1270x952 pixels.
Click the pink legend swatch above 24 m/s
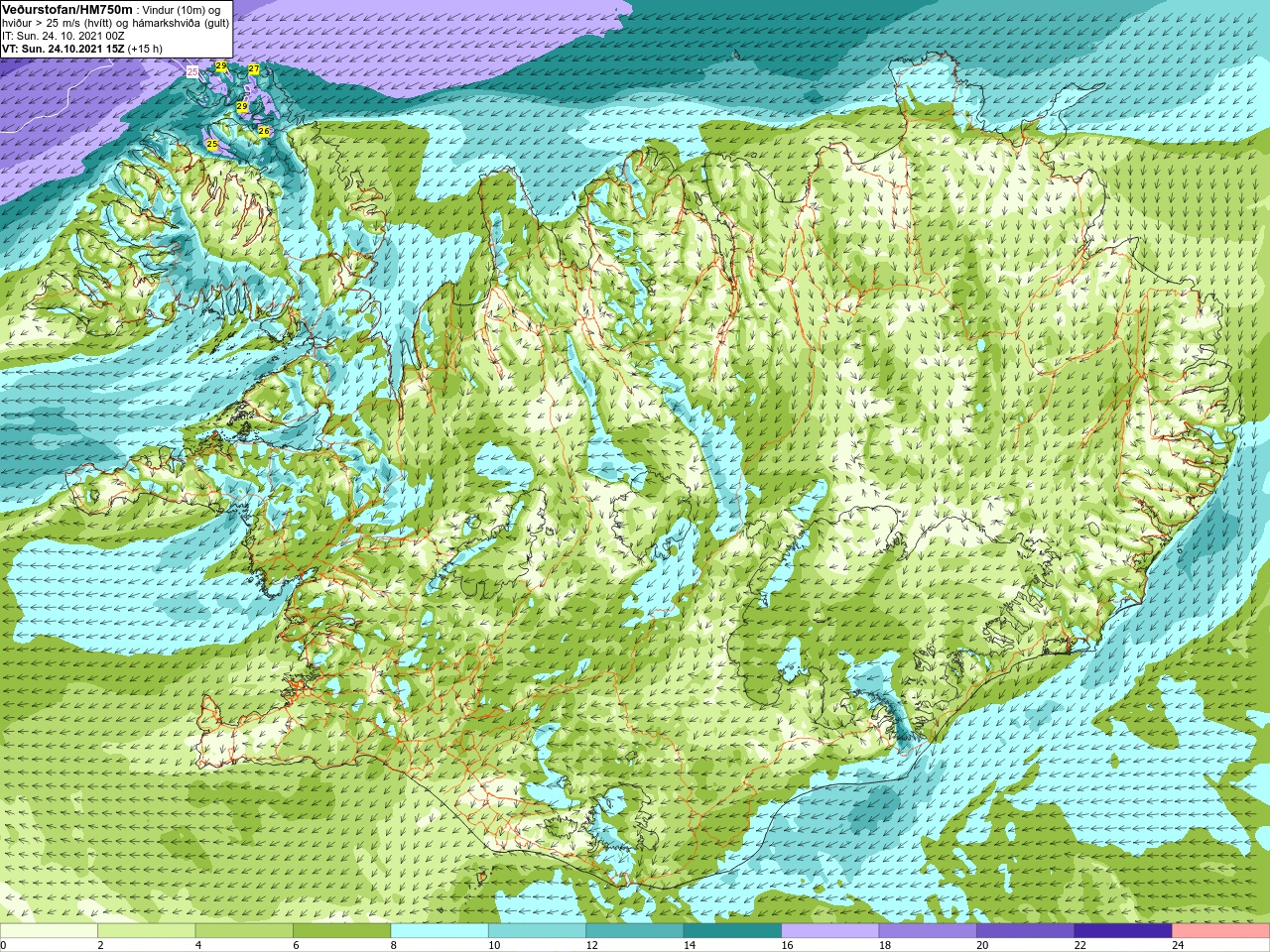click(x=1221, y=931)
